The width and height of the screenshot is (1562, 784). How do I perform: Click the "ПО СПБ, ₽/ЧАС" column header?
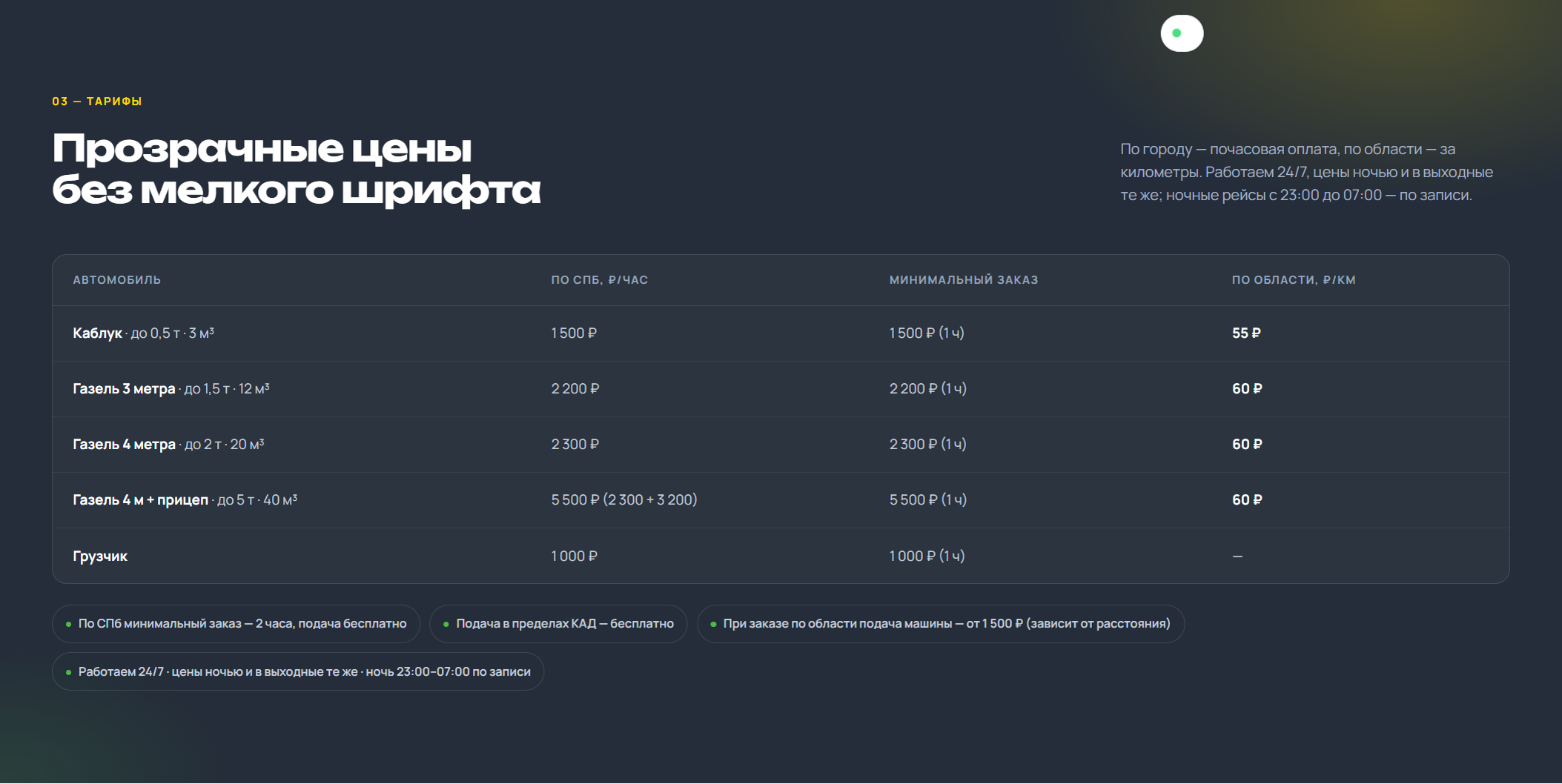(600, 280)
